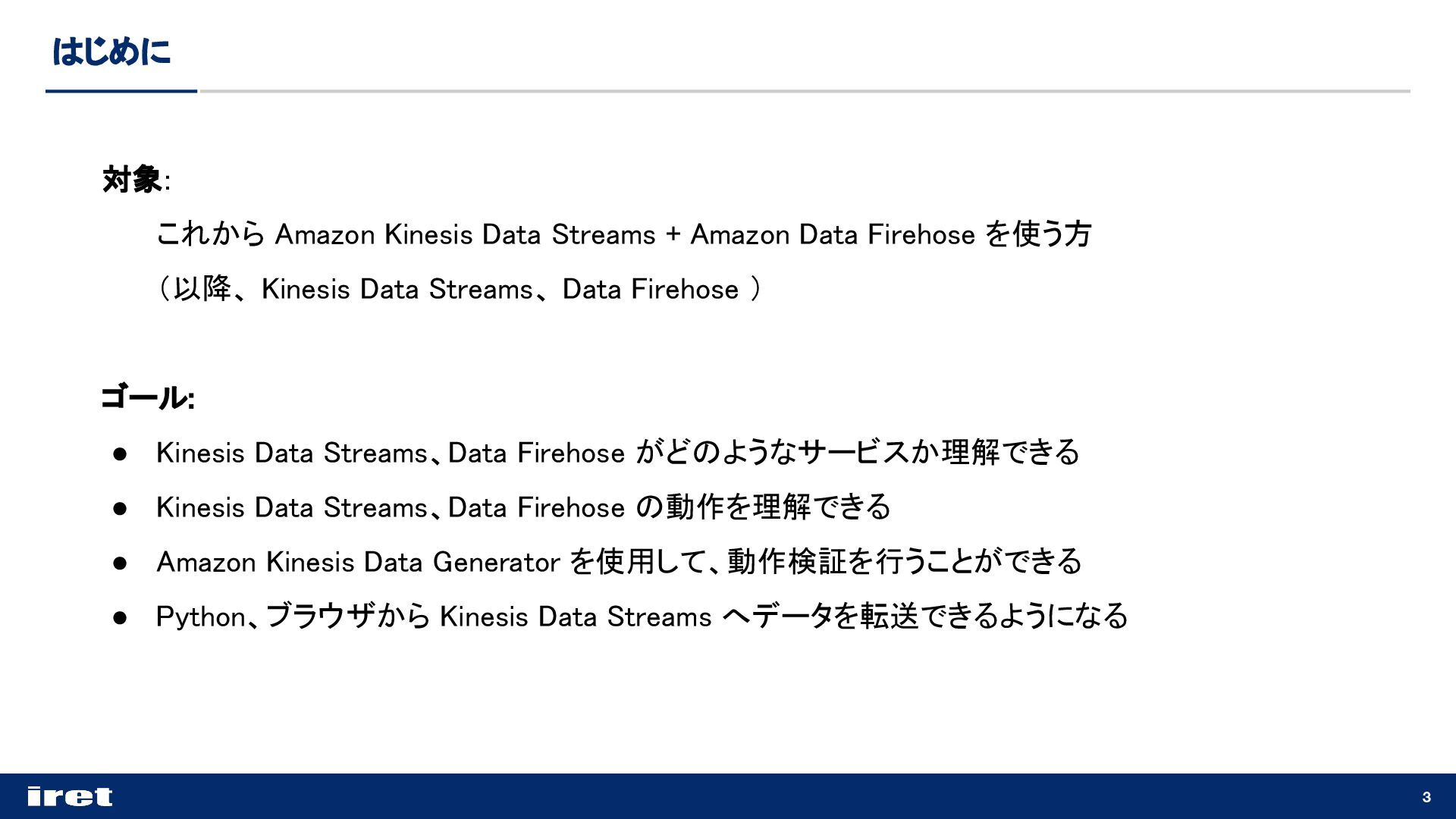The width and height of the screenshot is (1456, 819).
Task: Click the text がどのようなサービスか理解できる
Action: 857,453
